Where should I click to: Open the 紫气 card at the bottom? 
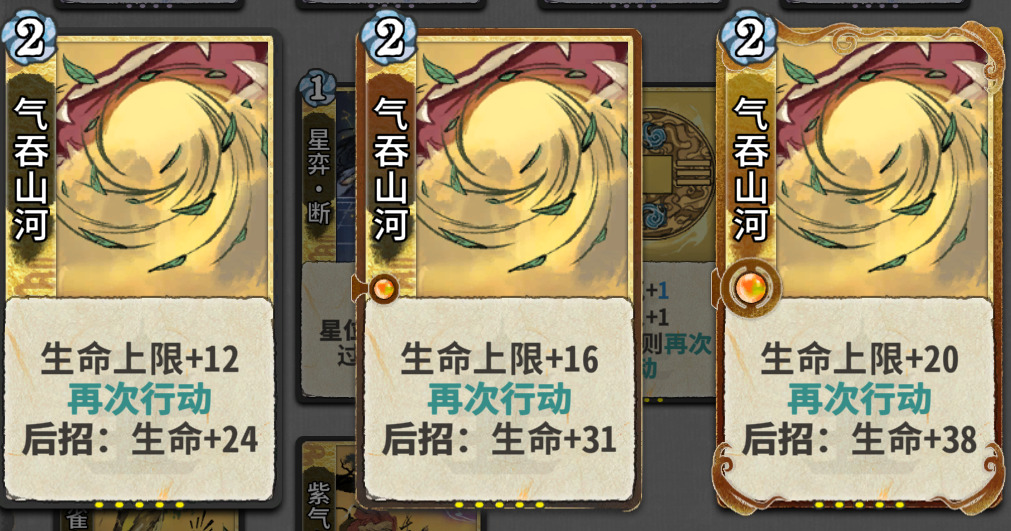328,487
